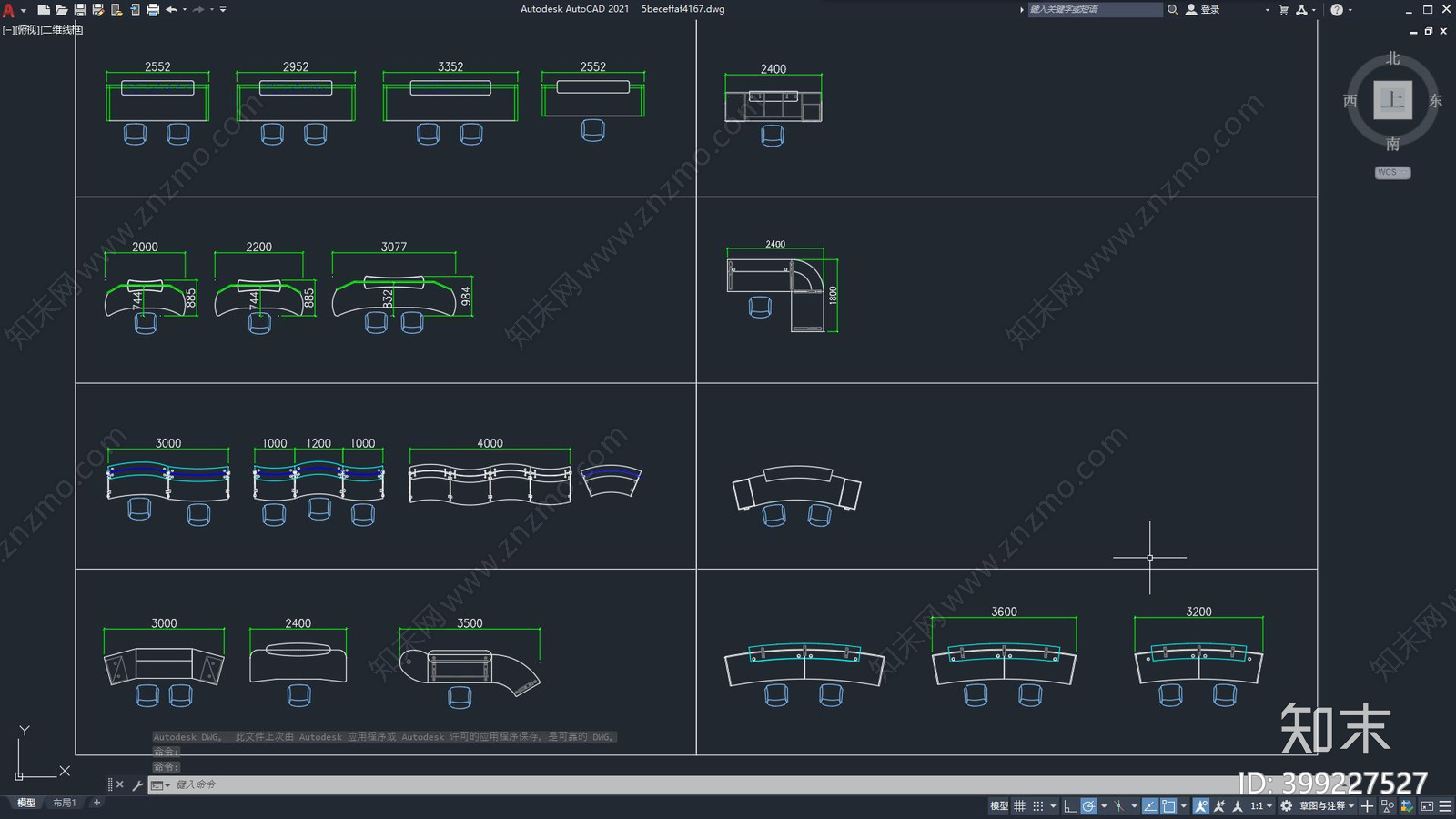Open the workspace switching gear icon
The image size is (1456, 819).
click(1286, 806)
